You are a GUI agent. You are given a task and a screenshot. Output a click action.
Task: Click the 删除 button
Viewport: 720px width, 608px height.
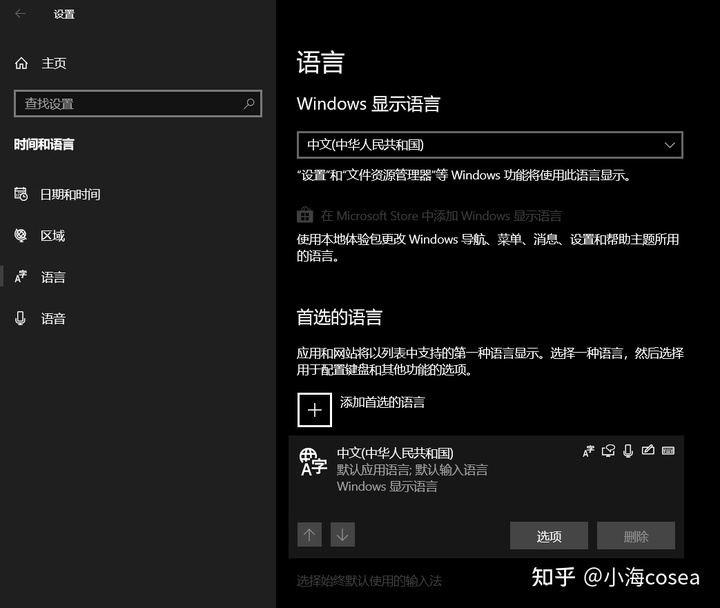[636, 535]
